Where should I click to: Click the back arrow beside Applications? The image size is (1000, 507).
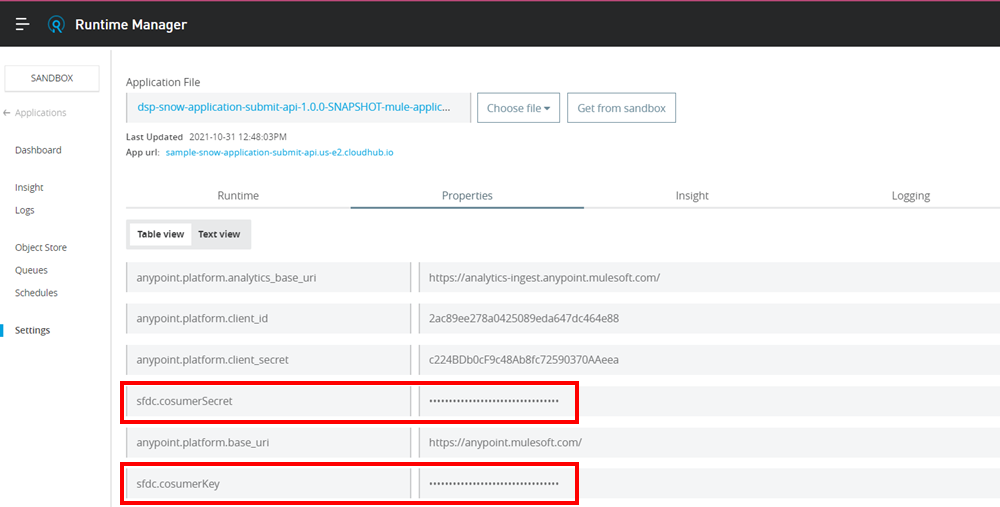tap(8, 113)
